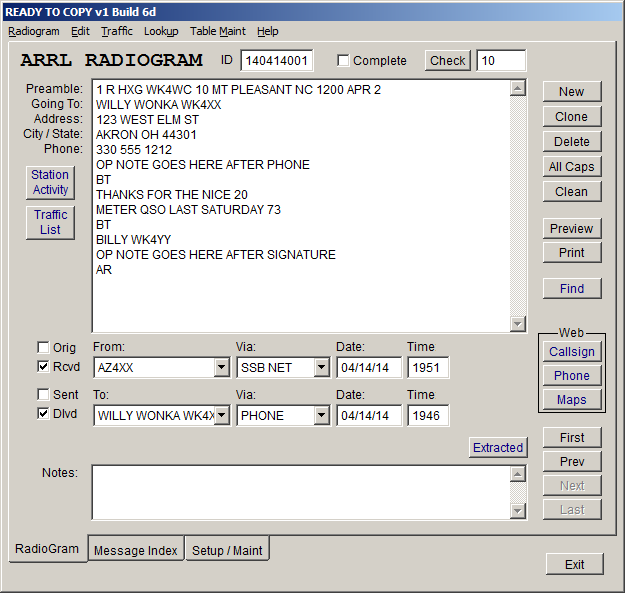
Task: Look up Phone on the web
Action: [x=572, y=375]
